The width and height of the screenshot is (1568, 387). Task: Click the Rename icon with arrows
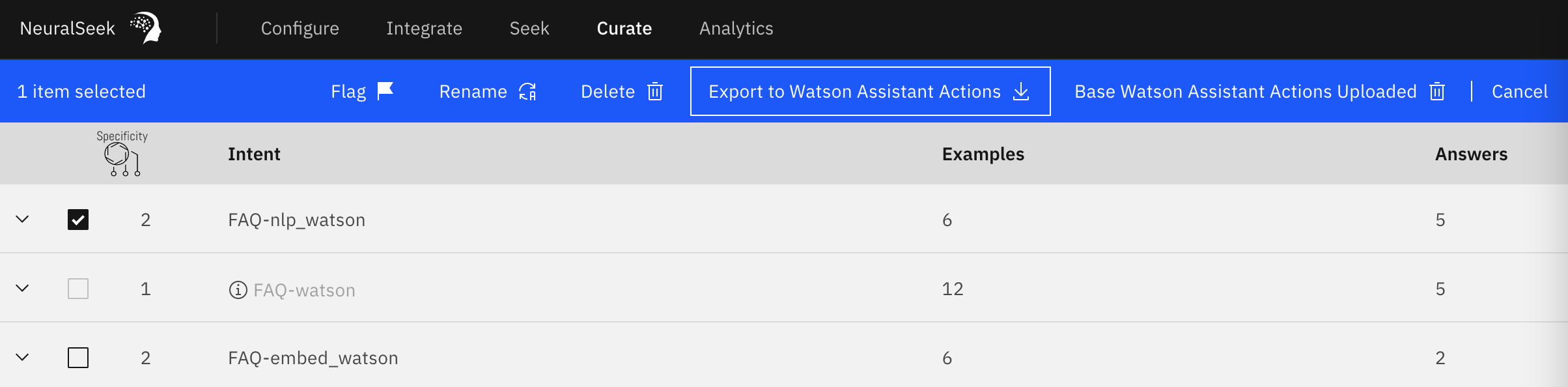click(x=527, y=92)
